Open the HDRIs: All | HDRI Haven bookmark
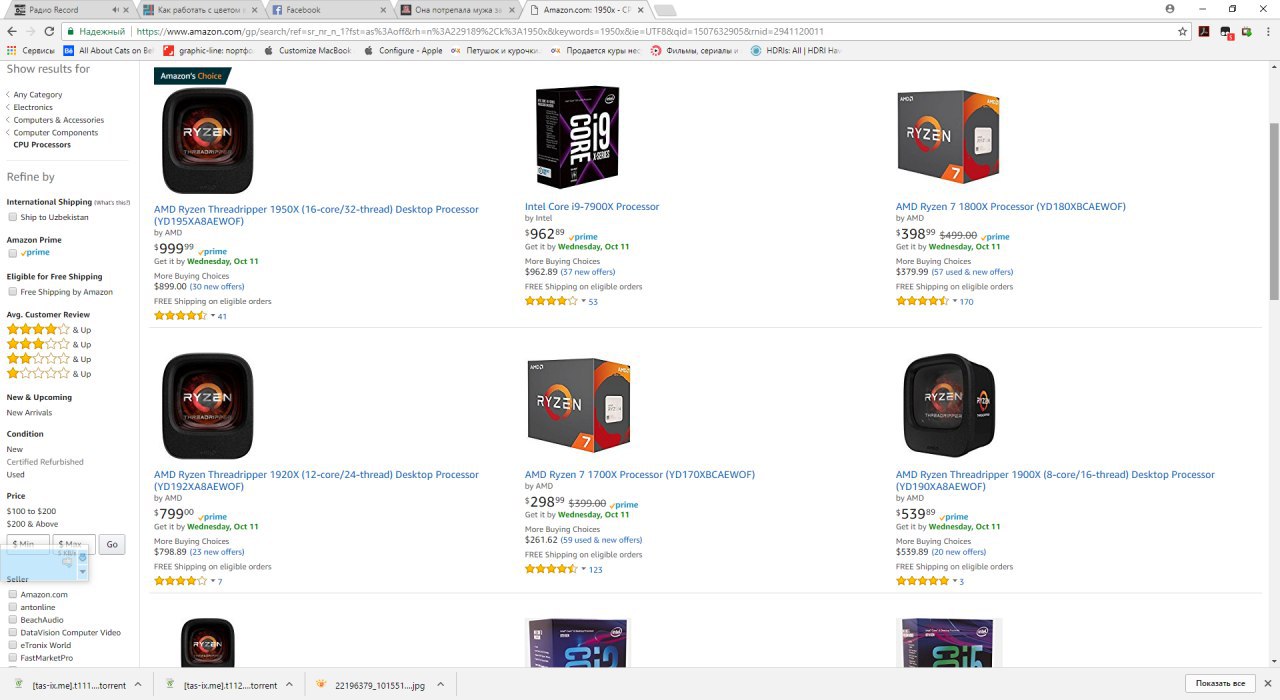 coord(796,50)
